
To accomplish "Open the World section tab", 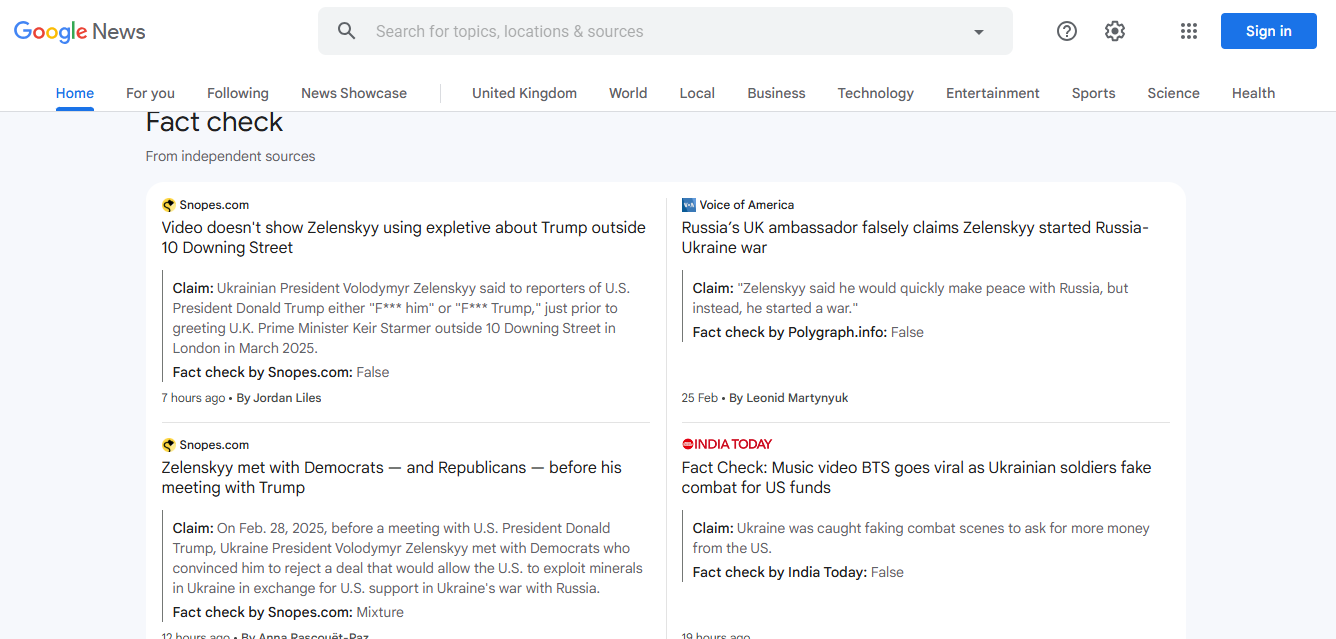I will (628, 93).
